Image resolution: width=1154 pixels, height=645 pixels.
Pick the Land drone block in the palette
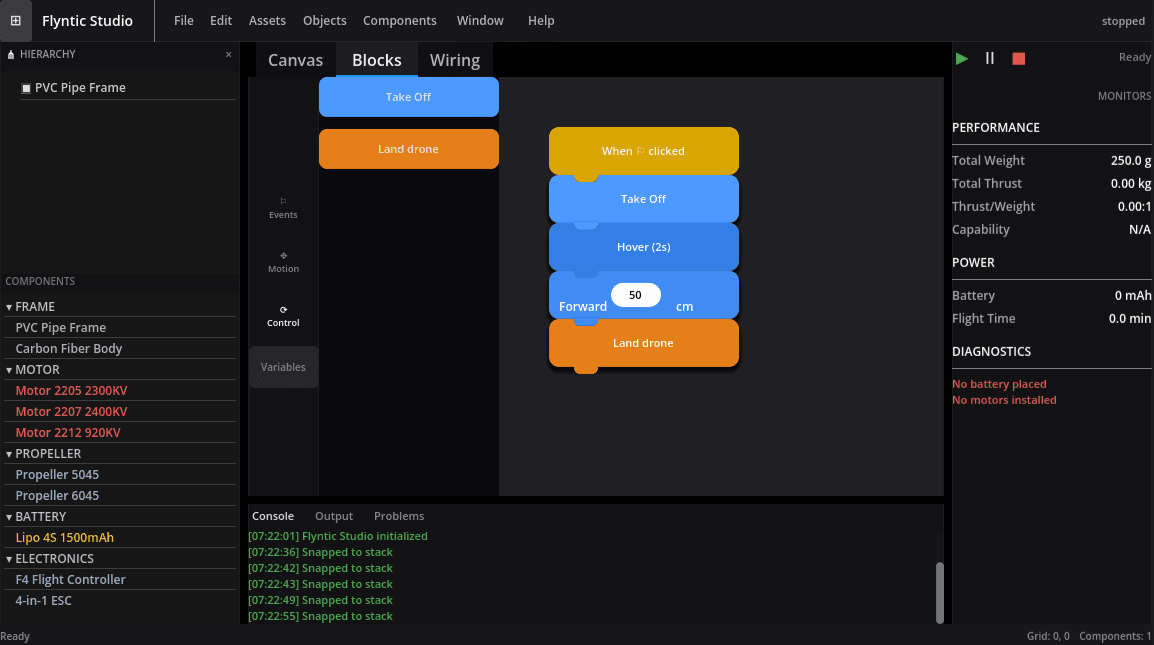coord(408,149)
